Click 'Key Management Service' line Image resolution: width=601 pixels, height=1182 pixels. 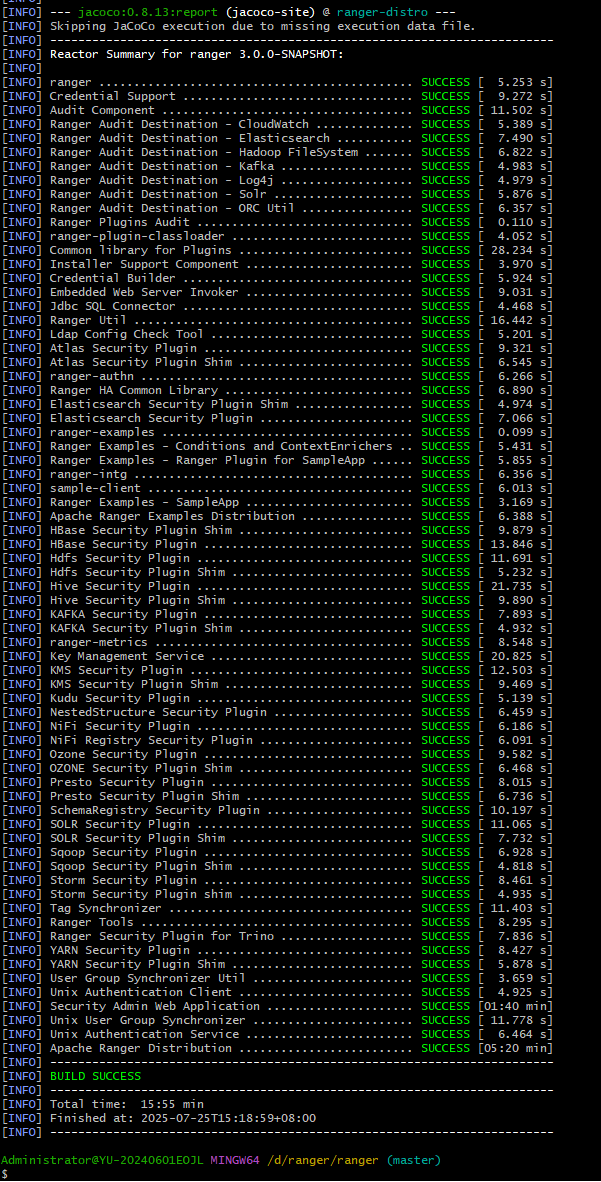point(278,656)
